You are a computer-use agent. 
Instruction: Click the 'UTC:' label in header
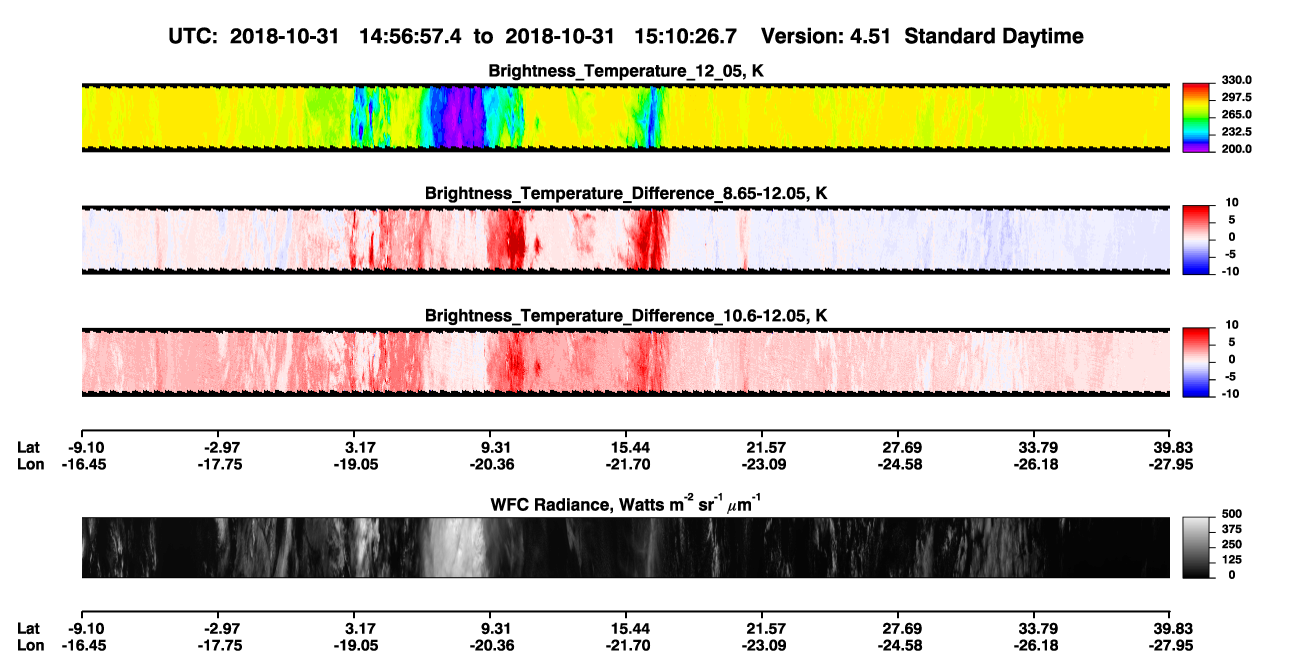click(x=194, y=36)
